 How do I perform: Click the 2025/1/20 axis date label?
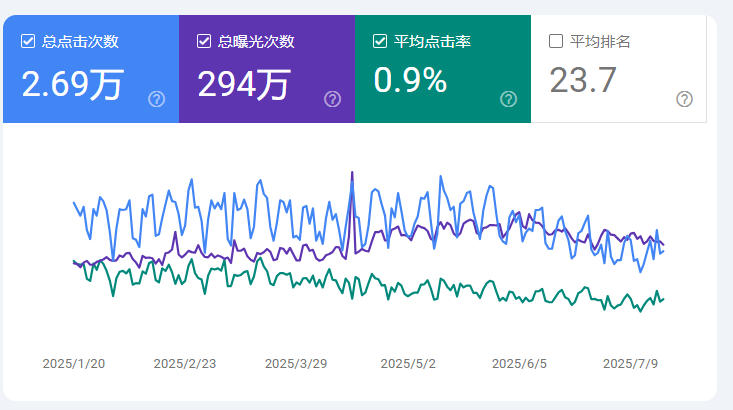point(74,364)
